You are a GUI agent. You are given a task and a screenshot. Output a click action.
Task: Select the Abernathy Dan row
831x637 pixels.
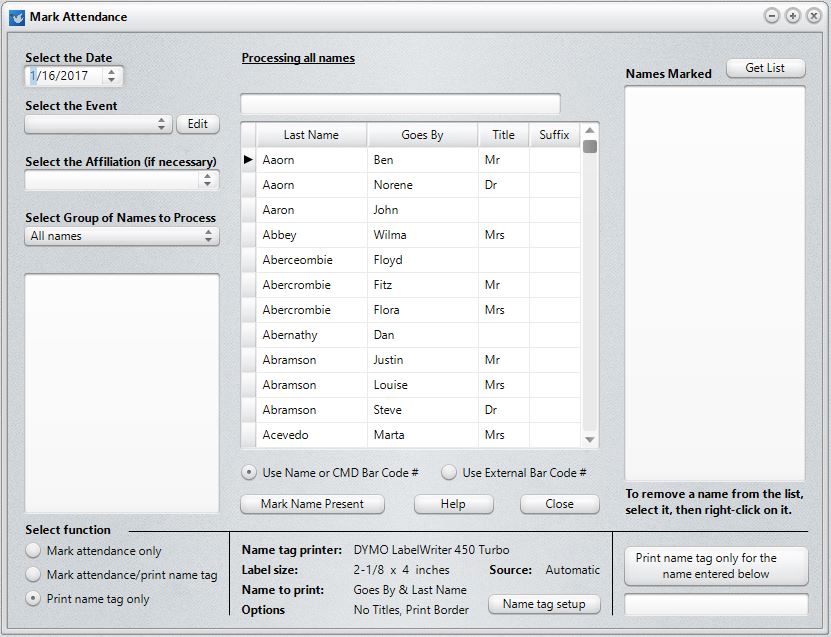tap(411, 335)
